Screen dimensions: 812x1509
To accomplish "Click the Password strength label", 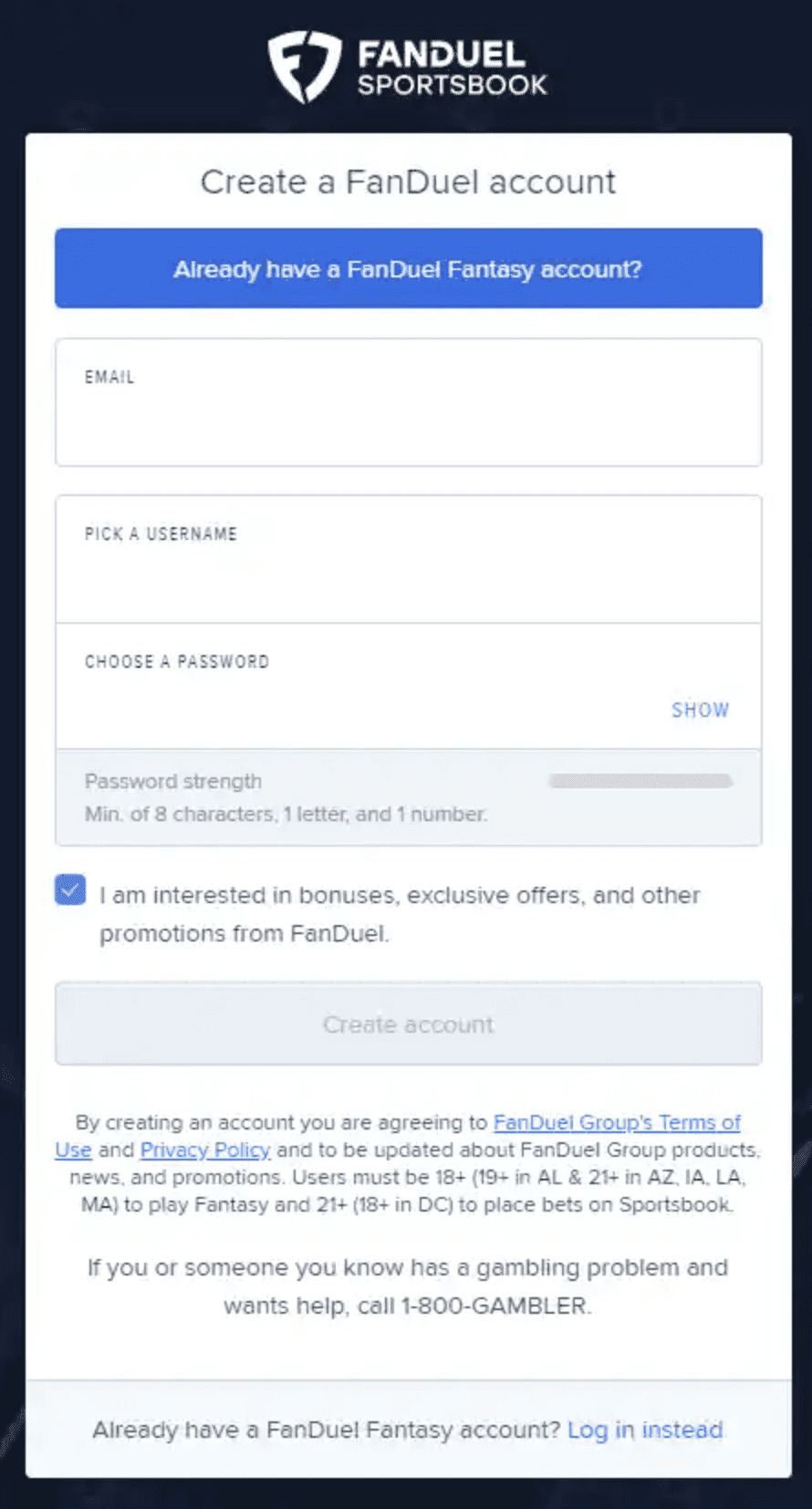I will [x=173, y=781].
